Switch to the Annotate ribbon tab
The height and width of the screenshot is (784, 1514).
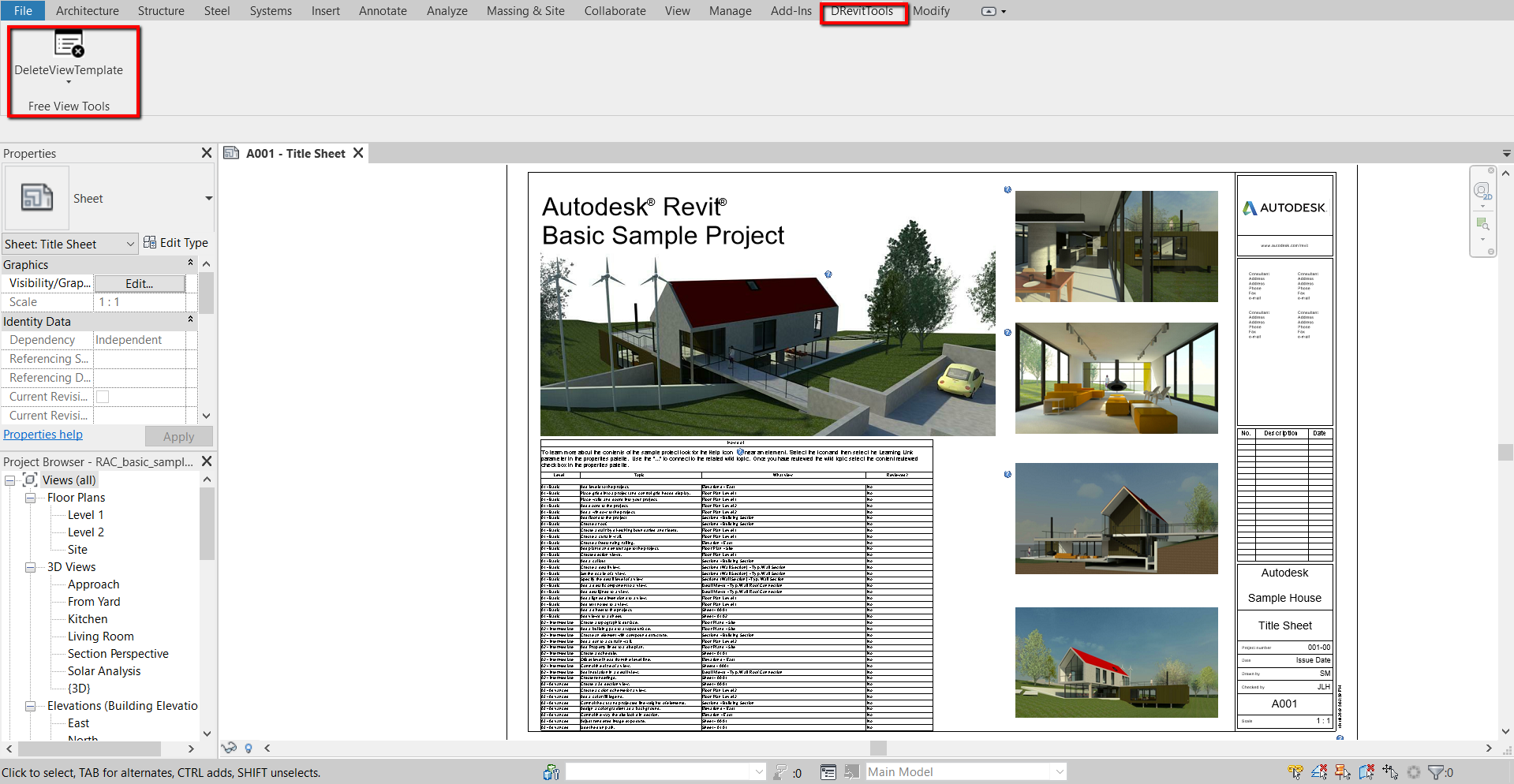383,11
